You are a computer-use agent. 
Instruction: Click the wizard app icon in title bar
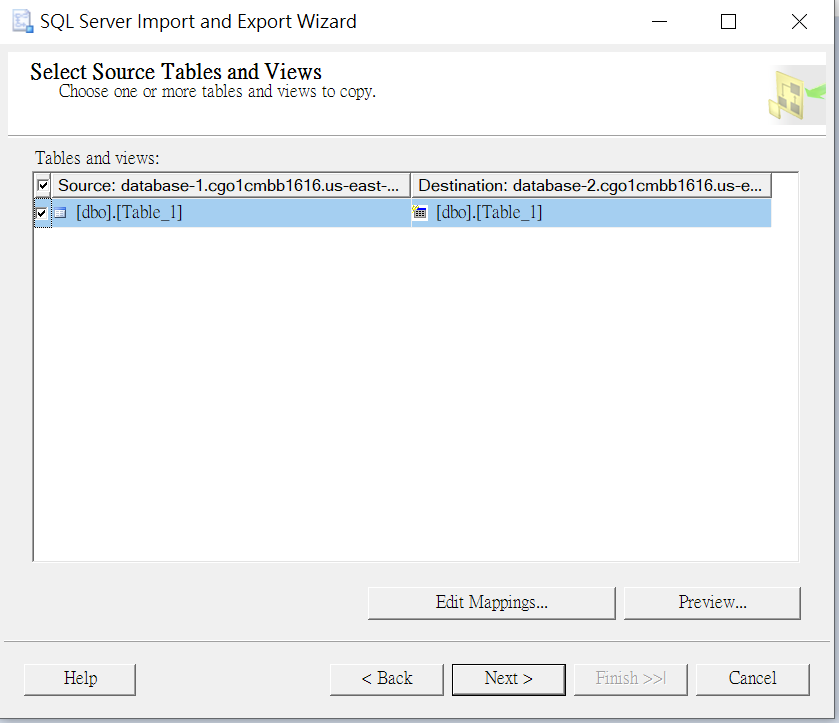click(22, 21)
